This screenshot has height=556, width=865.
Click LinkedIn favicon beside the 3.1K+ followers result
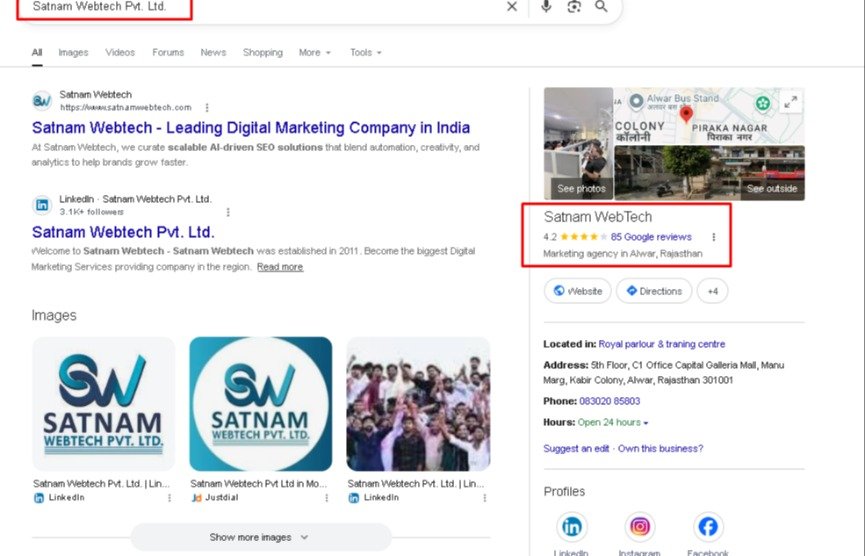click(x=42, y=205)
